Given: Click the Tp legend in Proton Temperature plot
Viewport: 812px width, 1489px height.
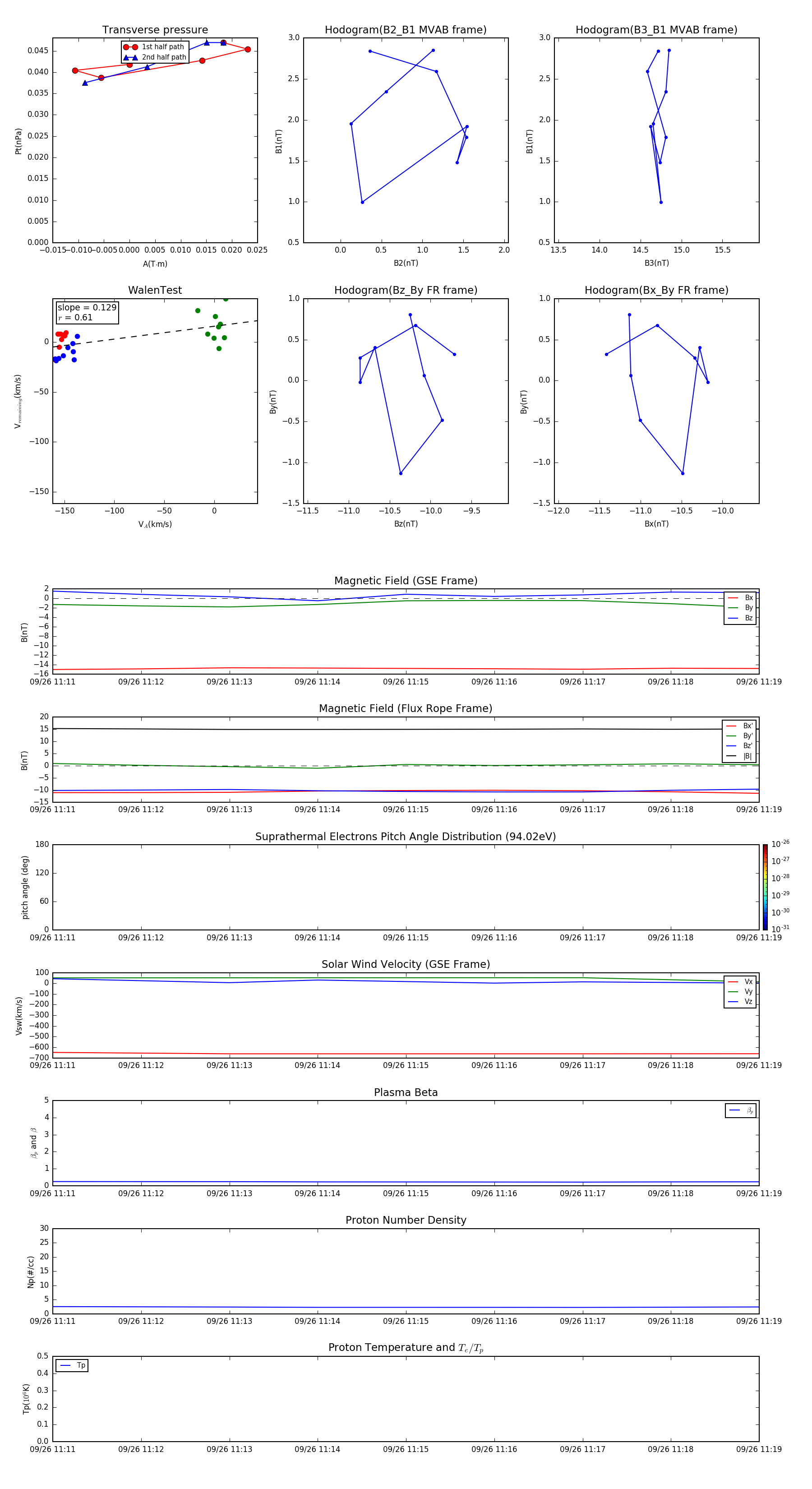Looking at the screenshot, I should pyautogui.click(x=72, y=1365).
